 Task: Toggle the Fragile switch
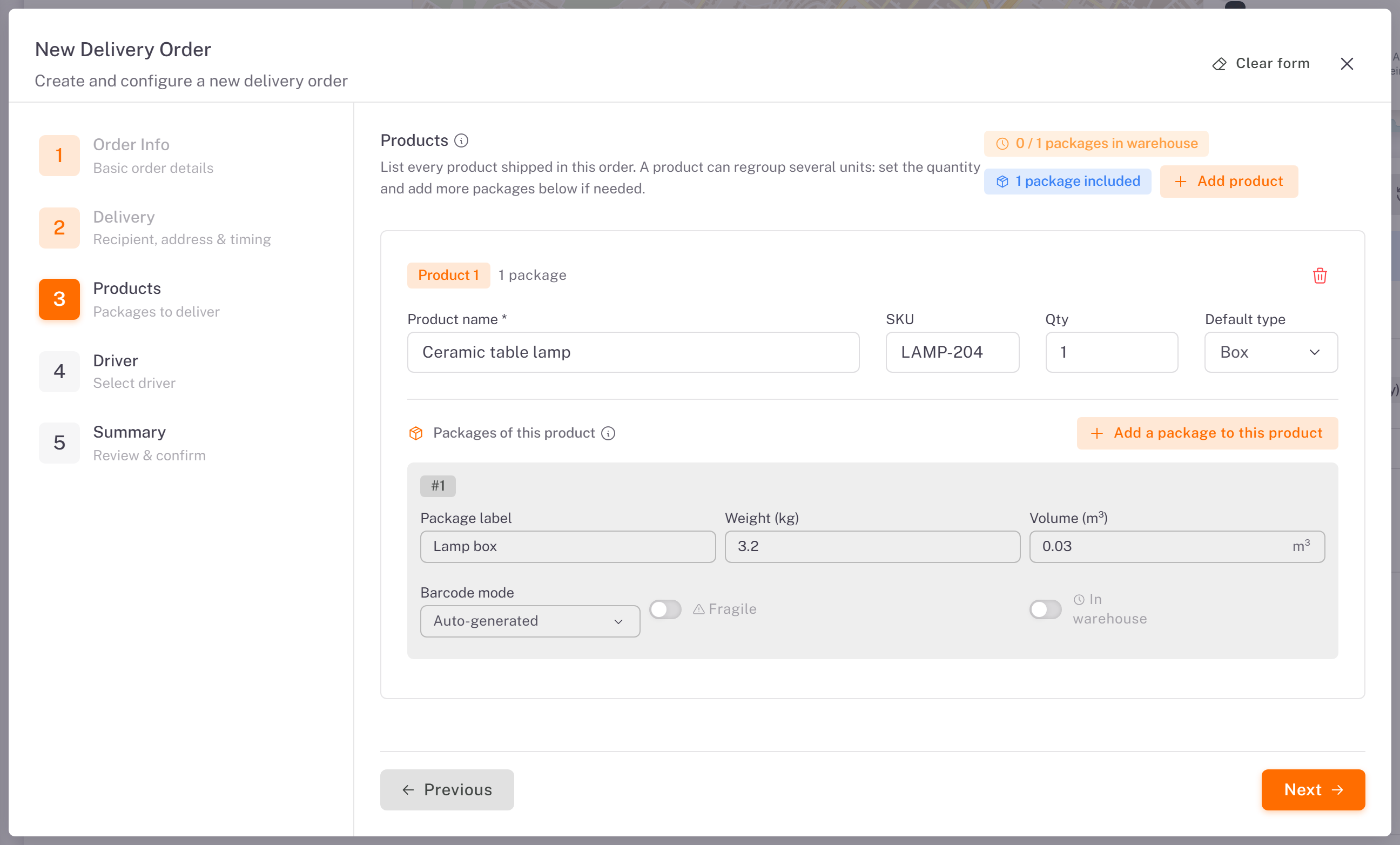click(665, 609)
